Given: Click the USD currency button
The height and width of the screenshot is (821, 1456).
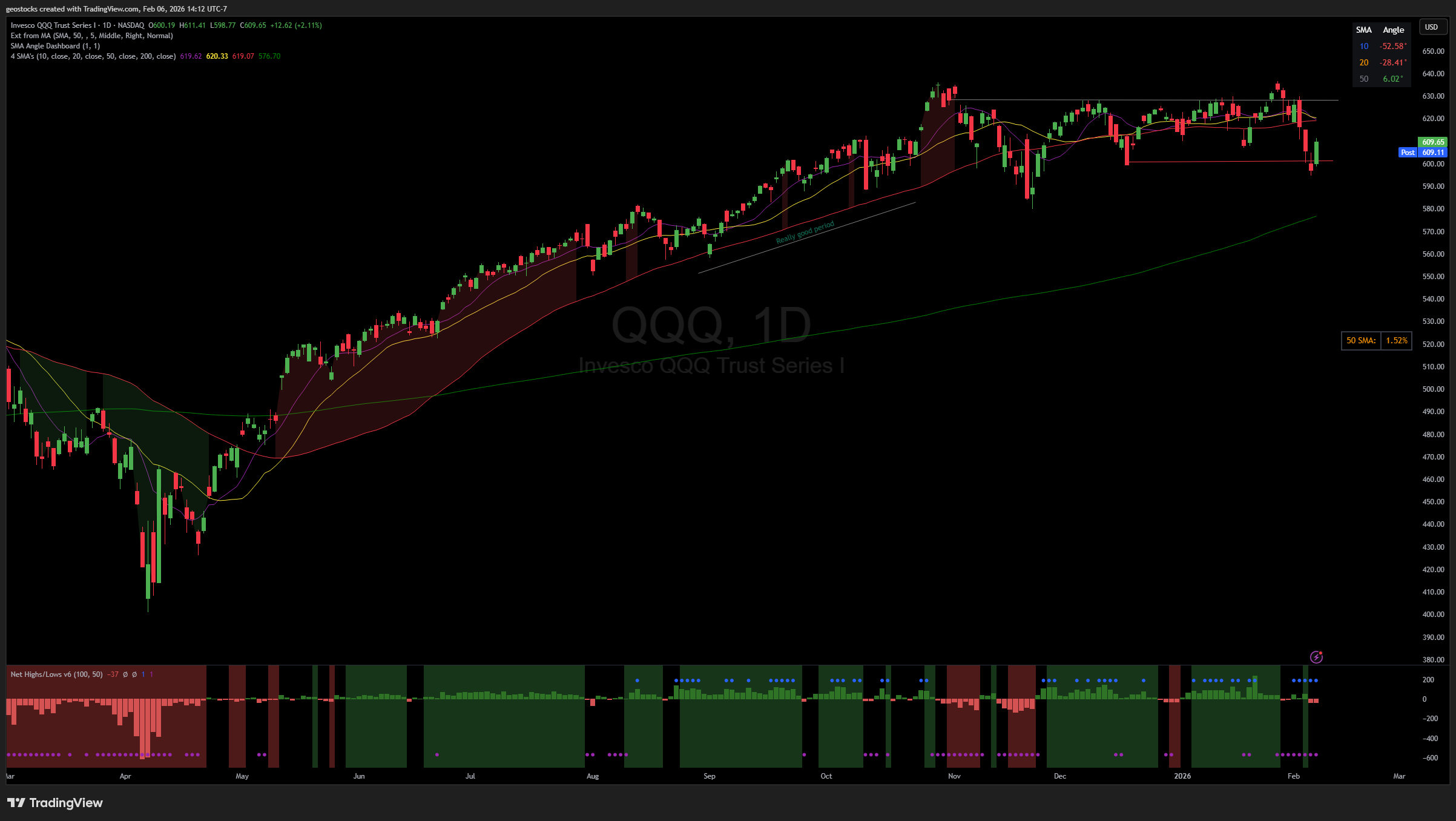Looking at the screenshot, I should pyautogui.click(x=1431, y=27).
